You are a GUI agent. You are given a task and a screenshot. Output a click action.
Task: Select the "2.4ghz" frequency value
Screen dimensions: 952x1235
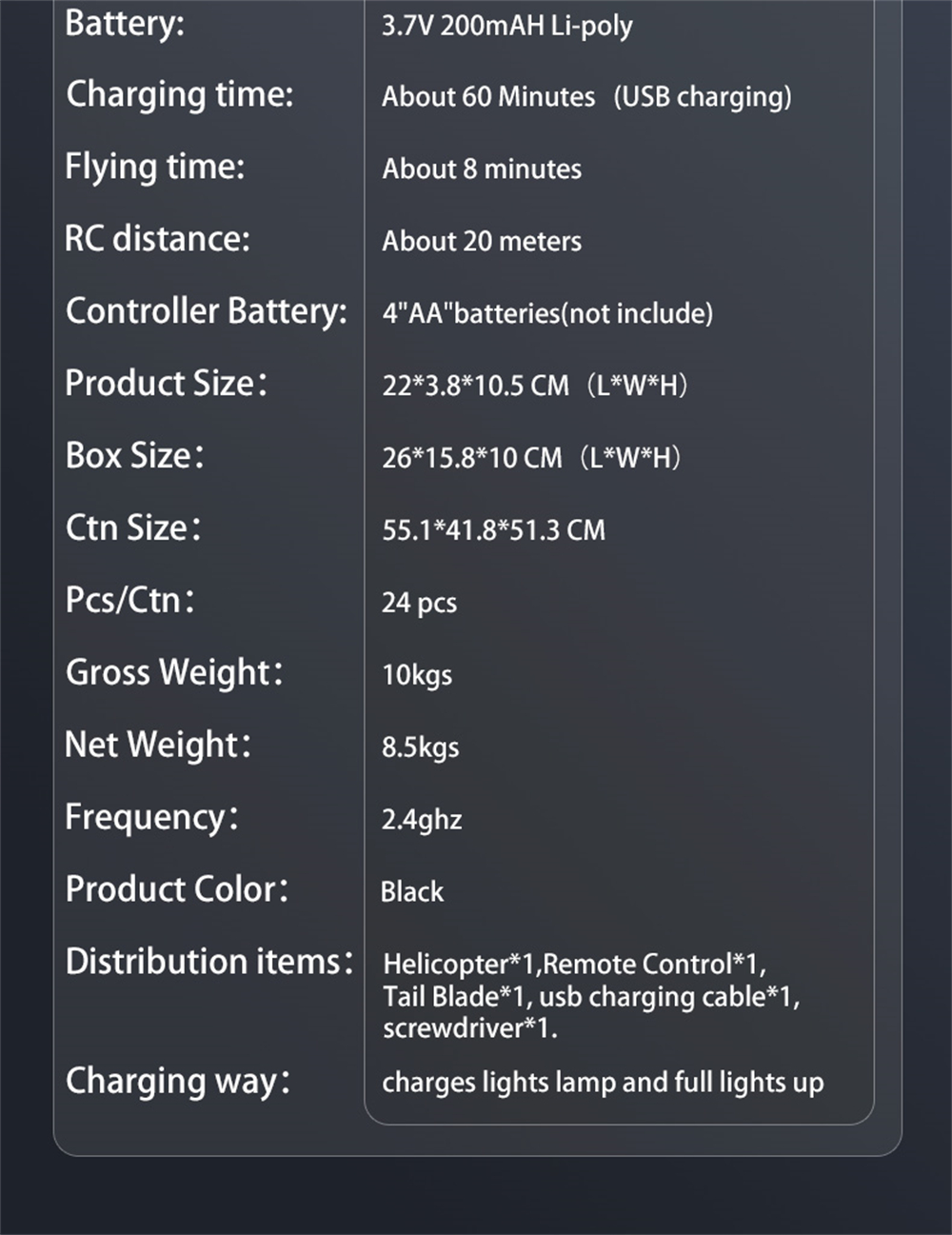[422, 819]
